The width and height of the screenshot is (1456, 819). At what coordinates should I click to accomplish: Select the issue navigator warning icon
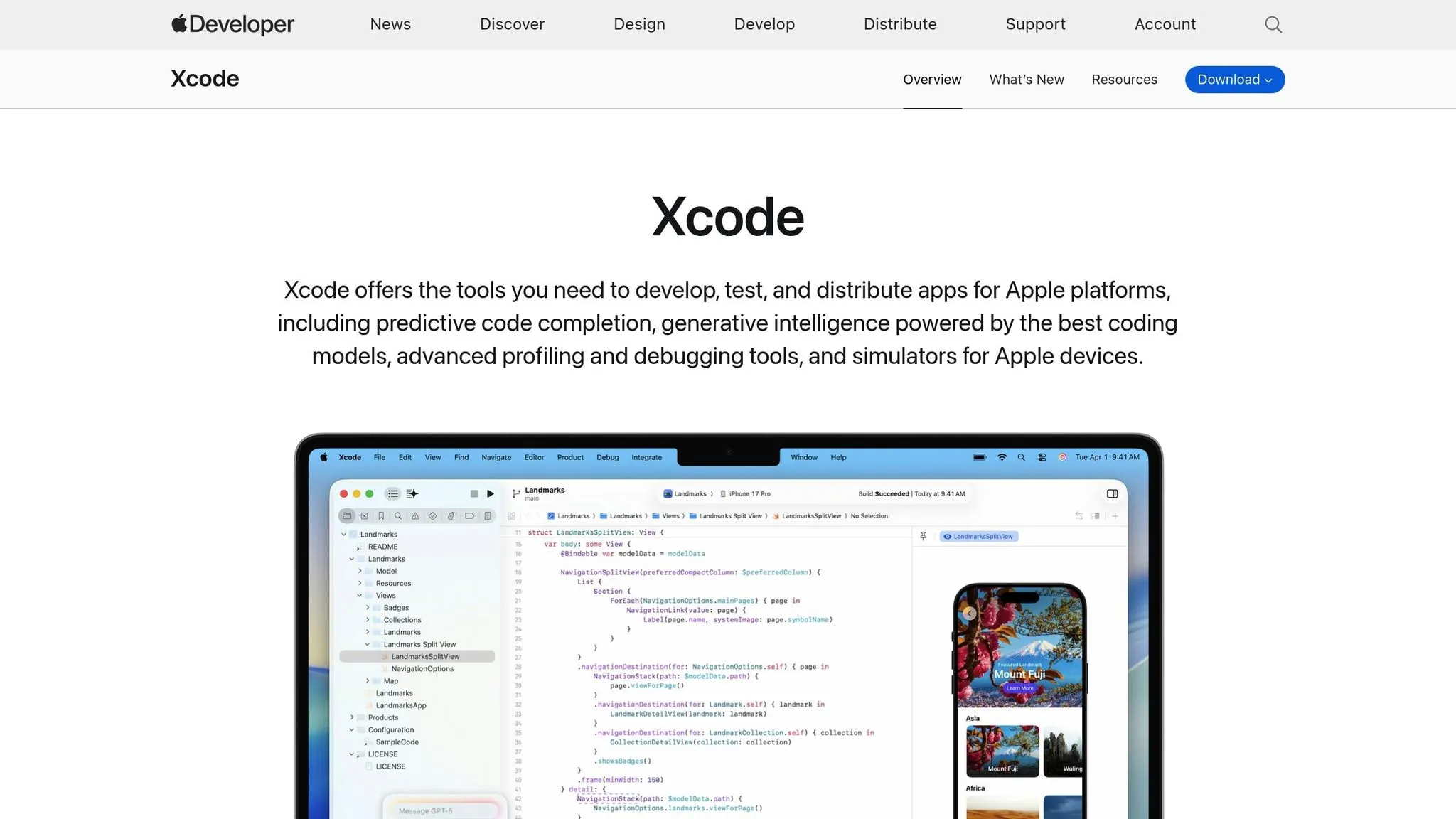pos(415,516)
